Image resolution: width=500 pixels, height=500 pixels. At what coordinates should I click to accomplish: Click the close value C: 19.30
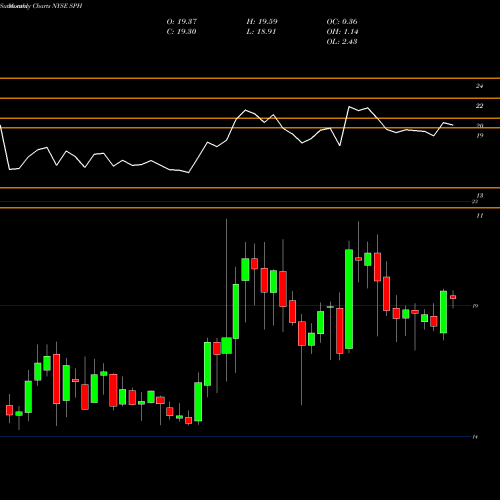[181, 32]
